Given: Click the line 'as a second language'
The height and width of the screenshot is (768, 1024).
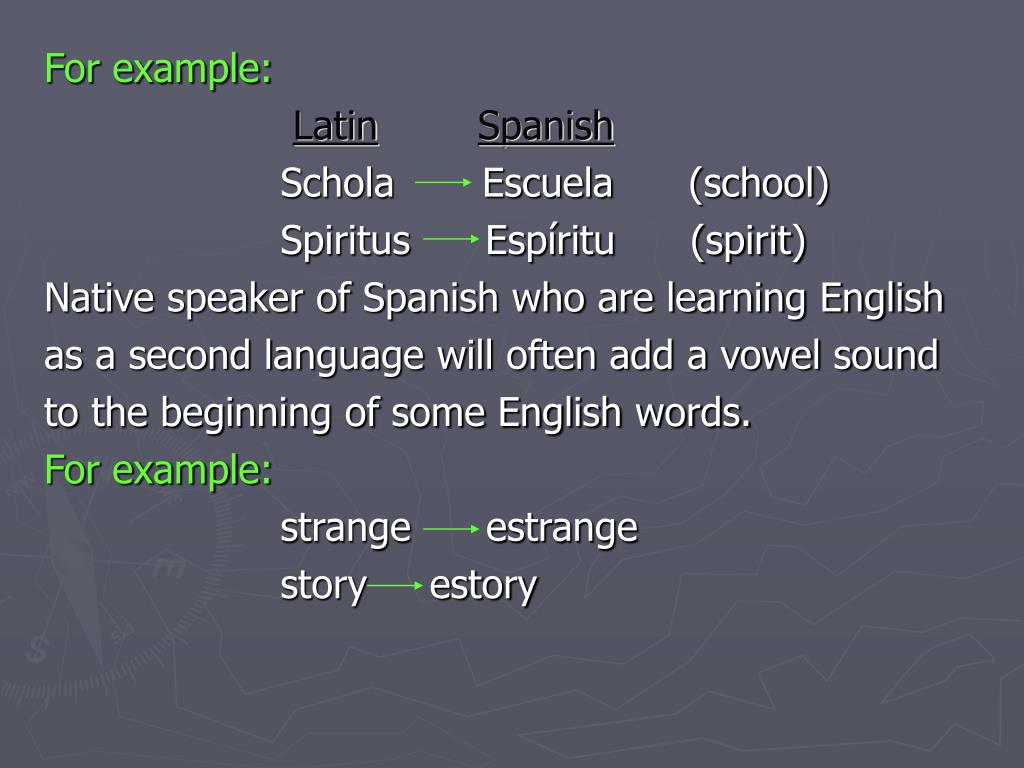Looking at the screenshot, I should click(491, 357).
